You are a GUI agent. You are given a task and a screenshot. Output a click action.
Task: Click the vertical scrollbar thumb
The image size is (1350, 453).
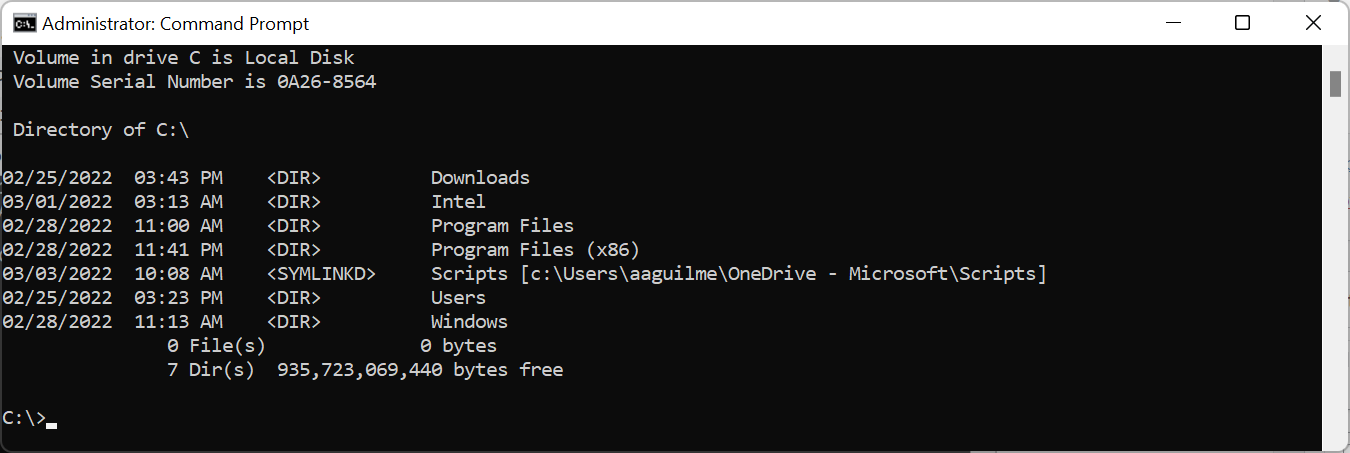tap(1335, 84)
